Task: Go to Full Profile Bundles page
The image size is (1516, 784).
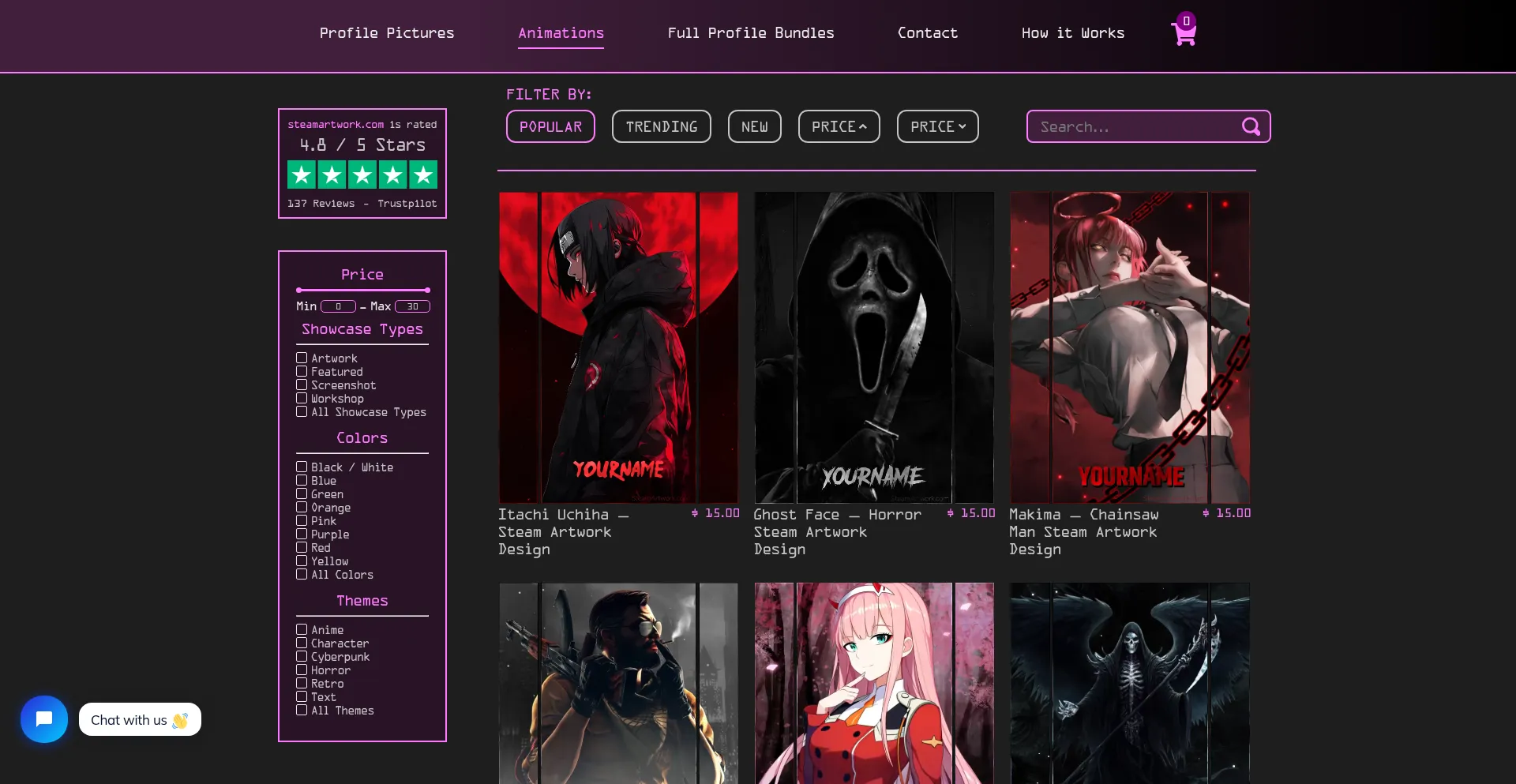Action: tap(751, 33)
